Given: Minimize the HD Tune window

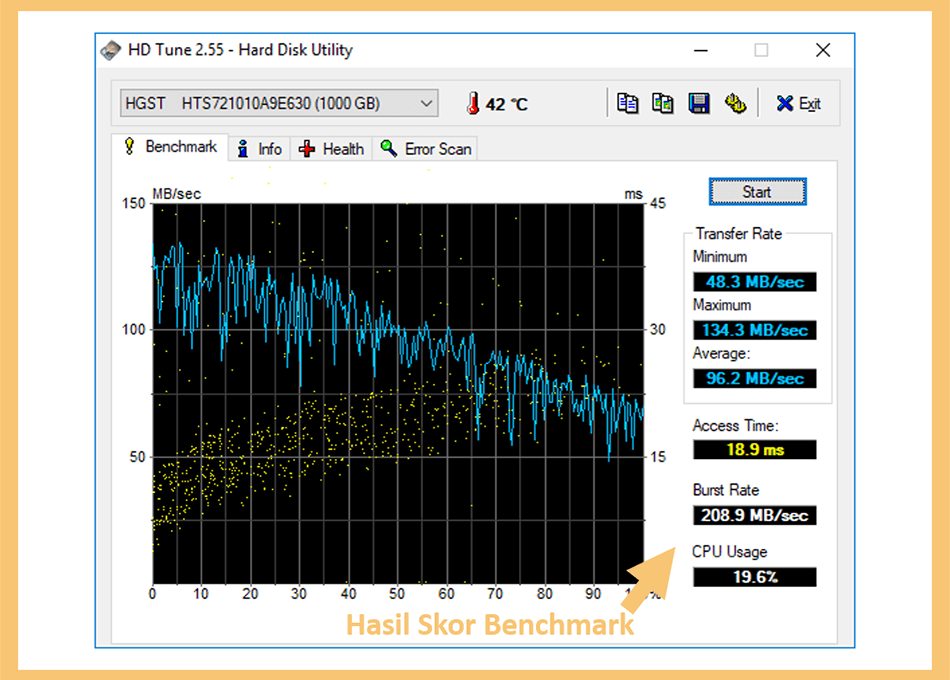Looking at the screenshot, I should (701, 50).
